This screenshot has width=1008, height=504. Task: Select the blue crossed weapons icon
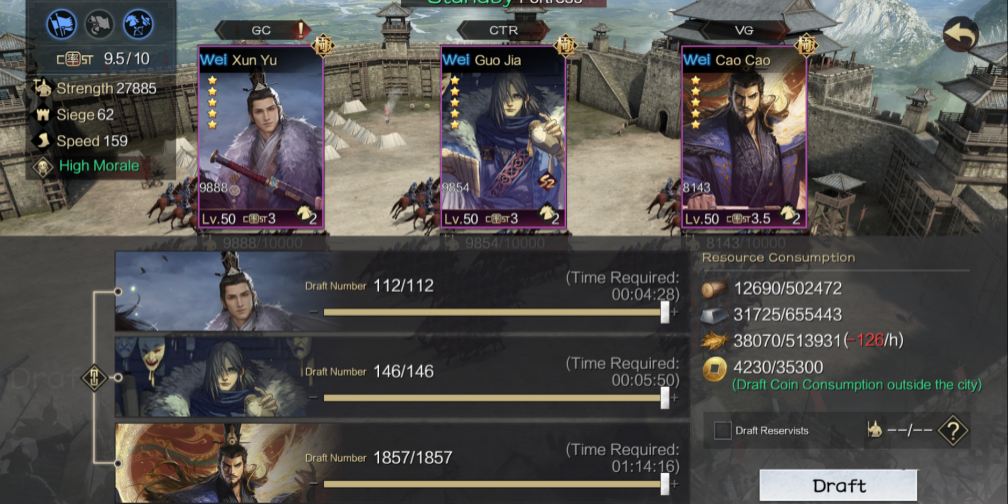coord(138,24)
